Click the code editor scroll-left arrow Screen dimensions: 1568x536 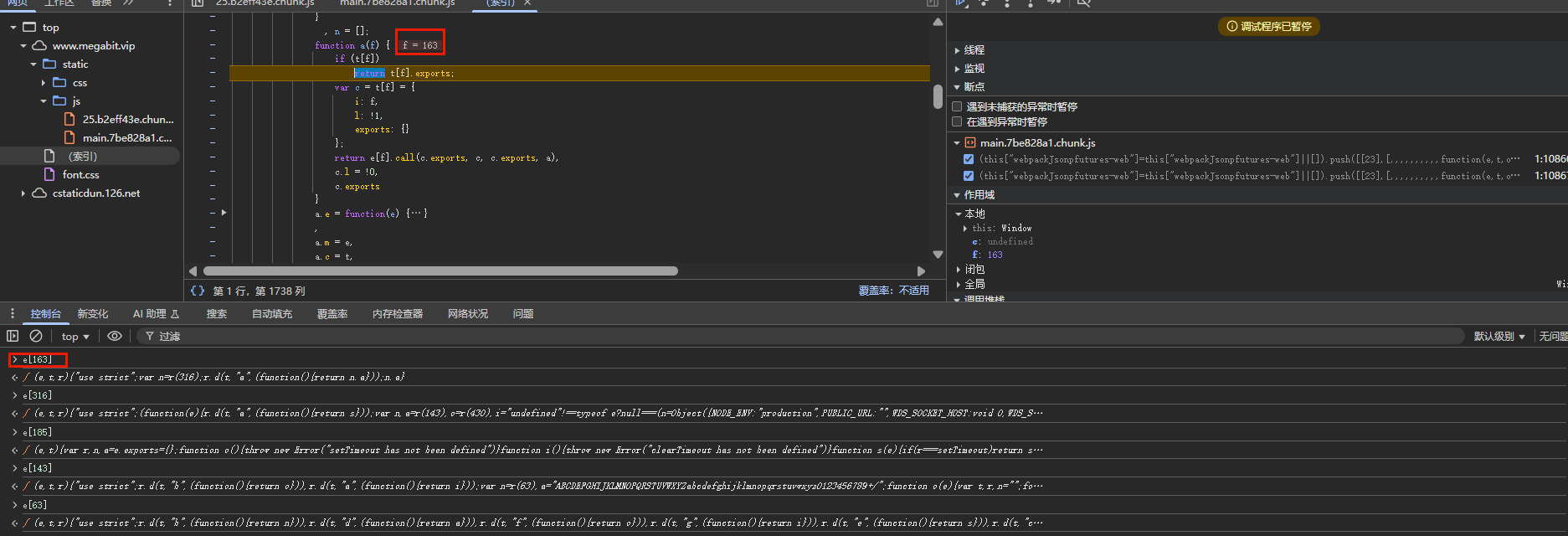click(x=193, y=271)
